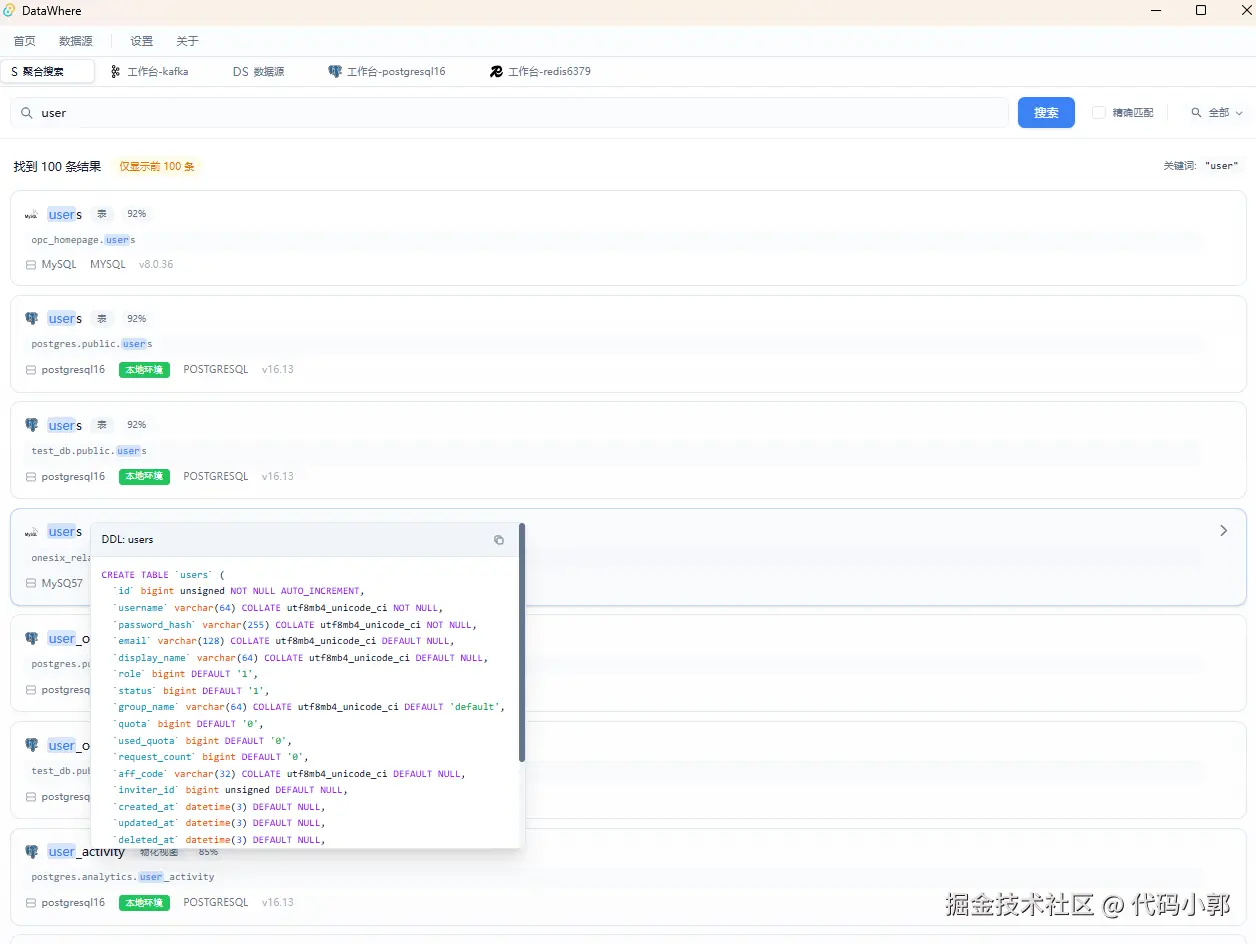Click the path postgres.public.users
The height and width of the screenshot is (944, 1256).
coord(92,344)
